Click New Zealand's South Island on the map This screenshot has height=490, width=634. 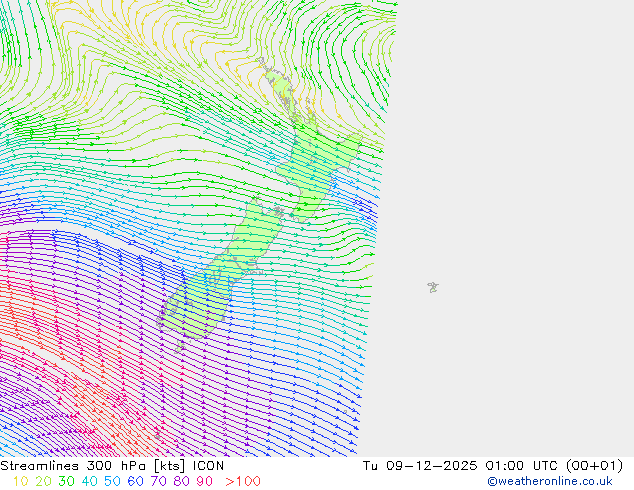coord(222,275)
